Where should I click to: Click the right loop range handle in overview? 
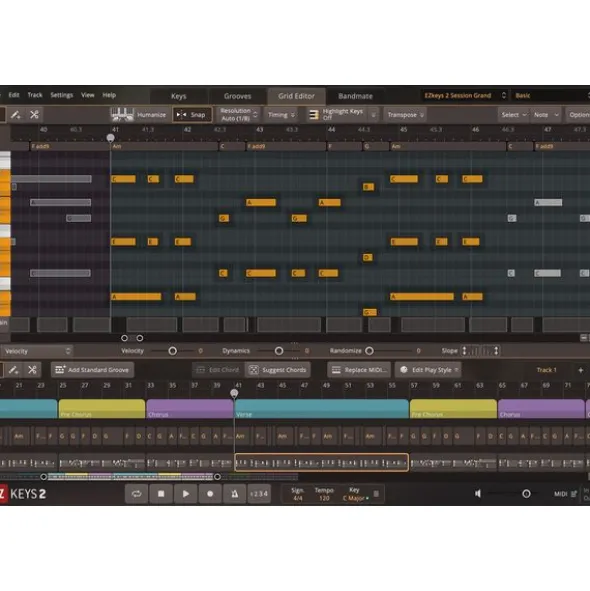coord(218,477)
